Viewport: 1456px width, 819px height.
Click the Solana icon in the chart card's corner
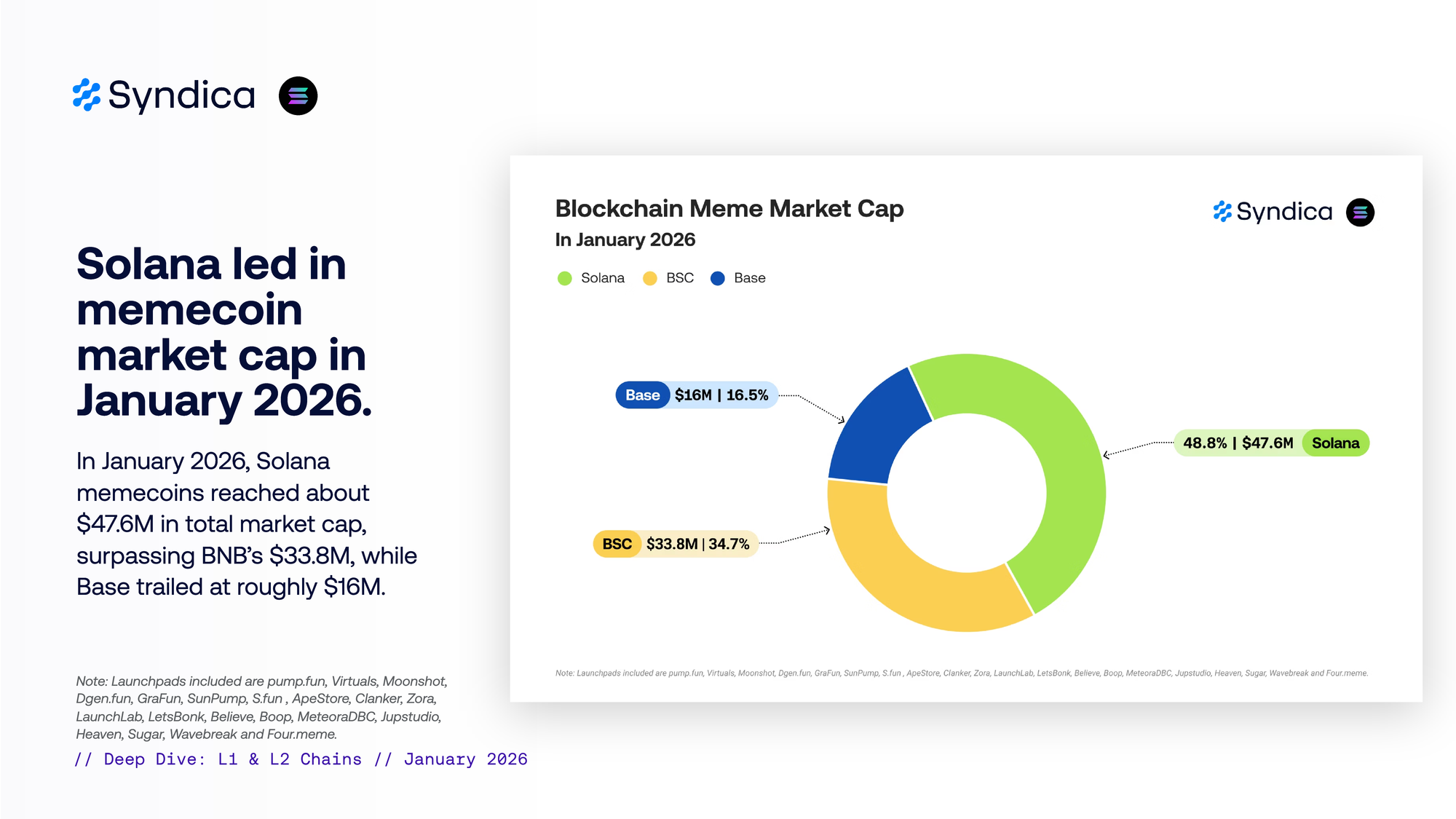[1360, 213]
